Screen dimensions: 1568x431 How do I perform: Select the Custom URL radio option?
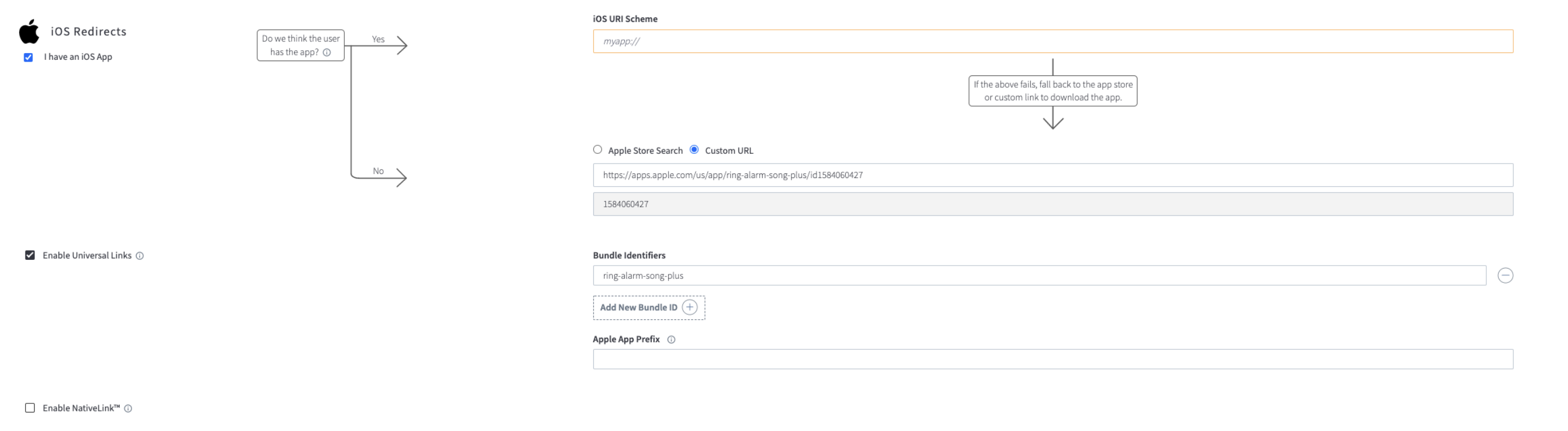pos(694,150)
